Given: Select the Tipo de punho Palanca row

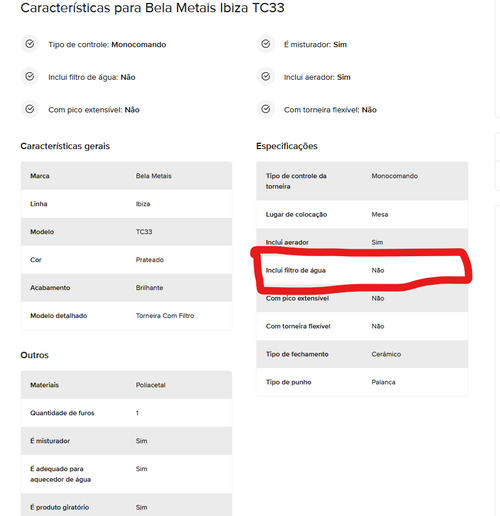Looking at the screenshot, I should (x=362, y=382).
